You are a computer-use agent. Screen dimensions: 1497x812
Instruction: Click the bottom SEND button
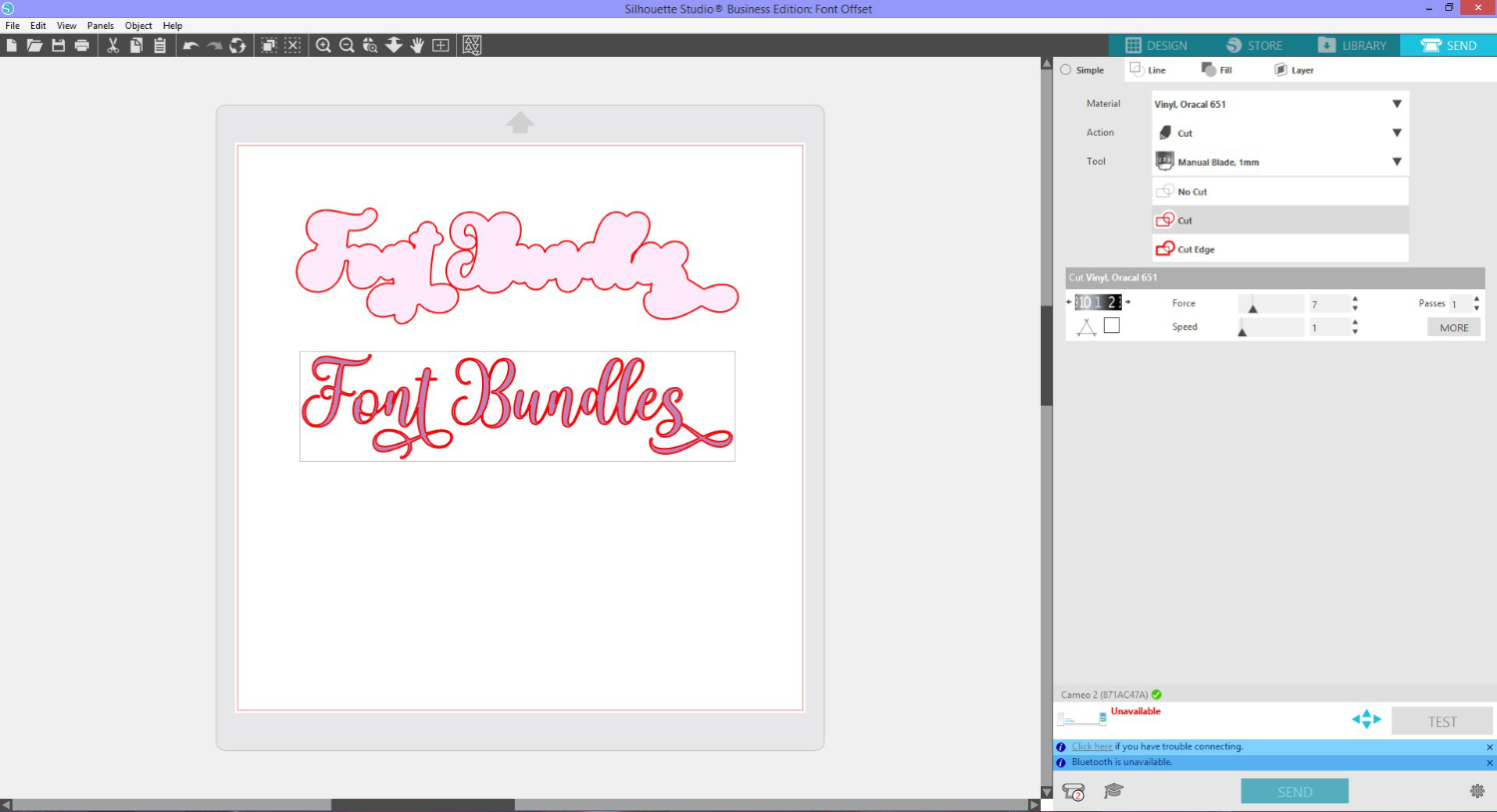pyautogui.click(x=1295, y=791)
